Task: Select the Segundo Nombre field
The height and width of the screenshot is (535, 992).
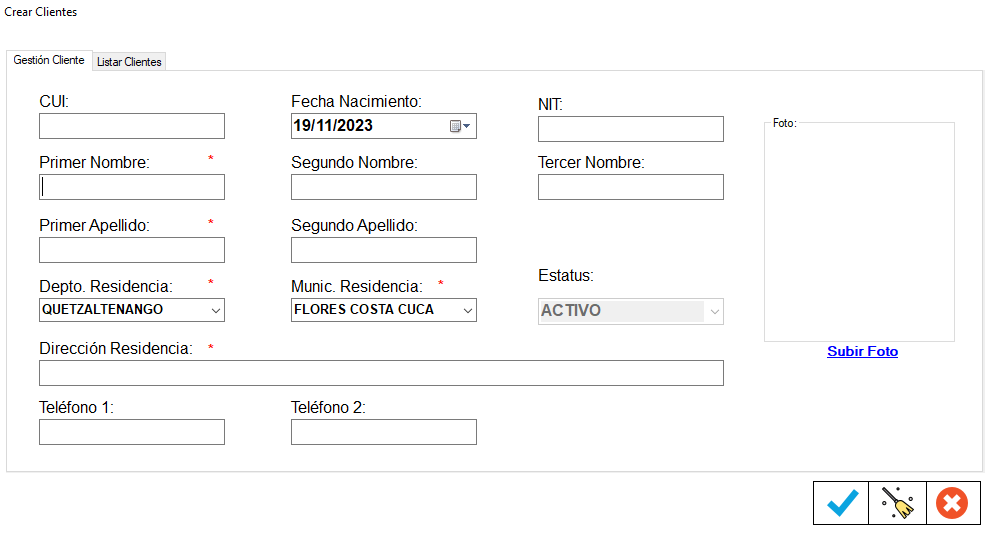Action: [x=383, y=187]
